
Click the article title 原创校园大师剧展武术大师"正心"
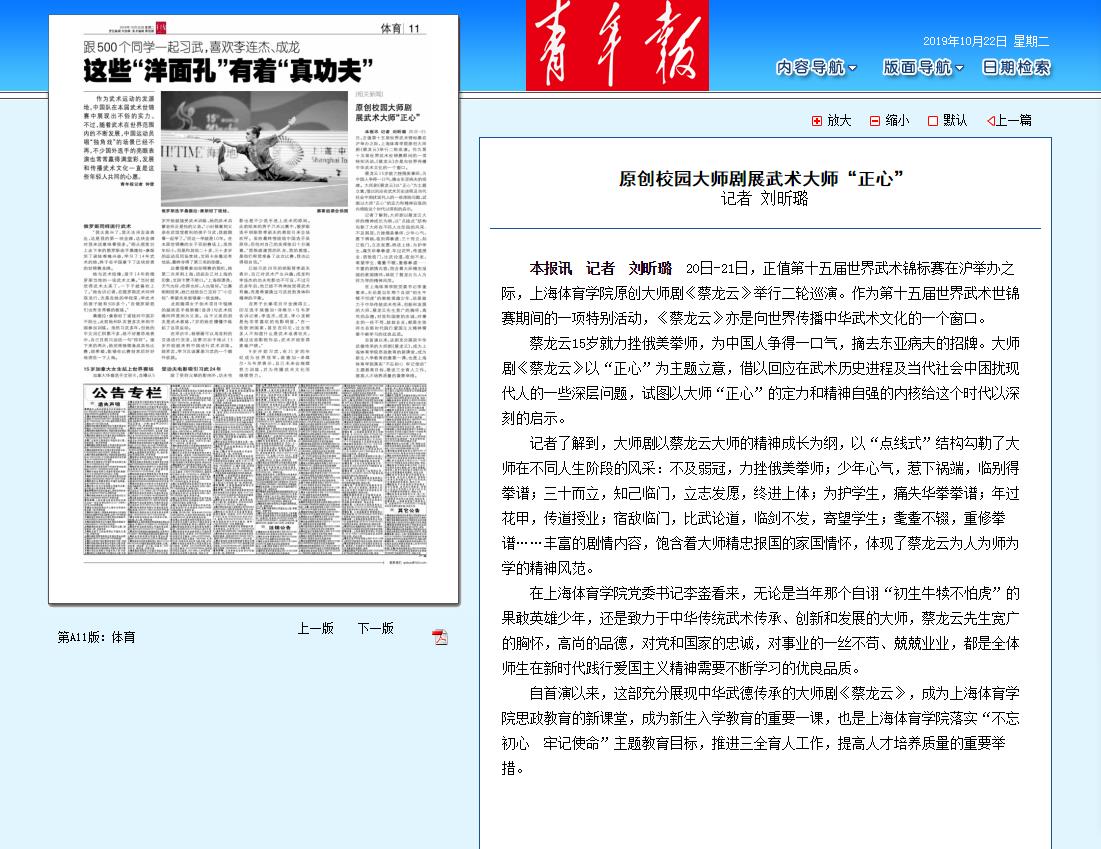tap(764, 179)
